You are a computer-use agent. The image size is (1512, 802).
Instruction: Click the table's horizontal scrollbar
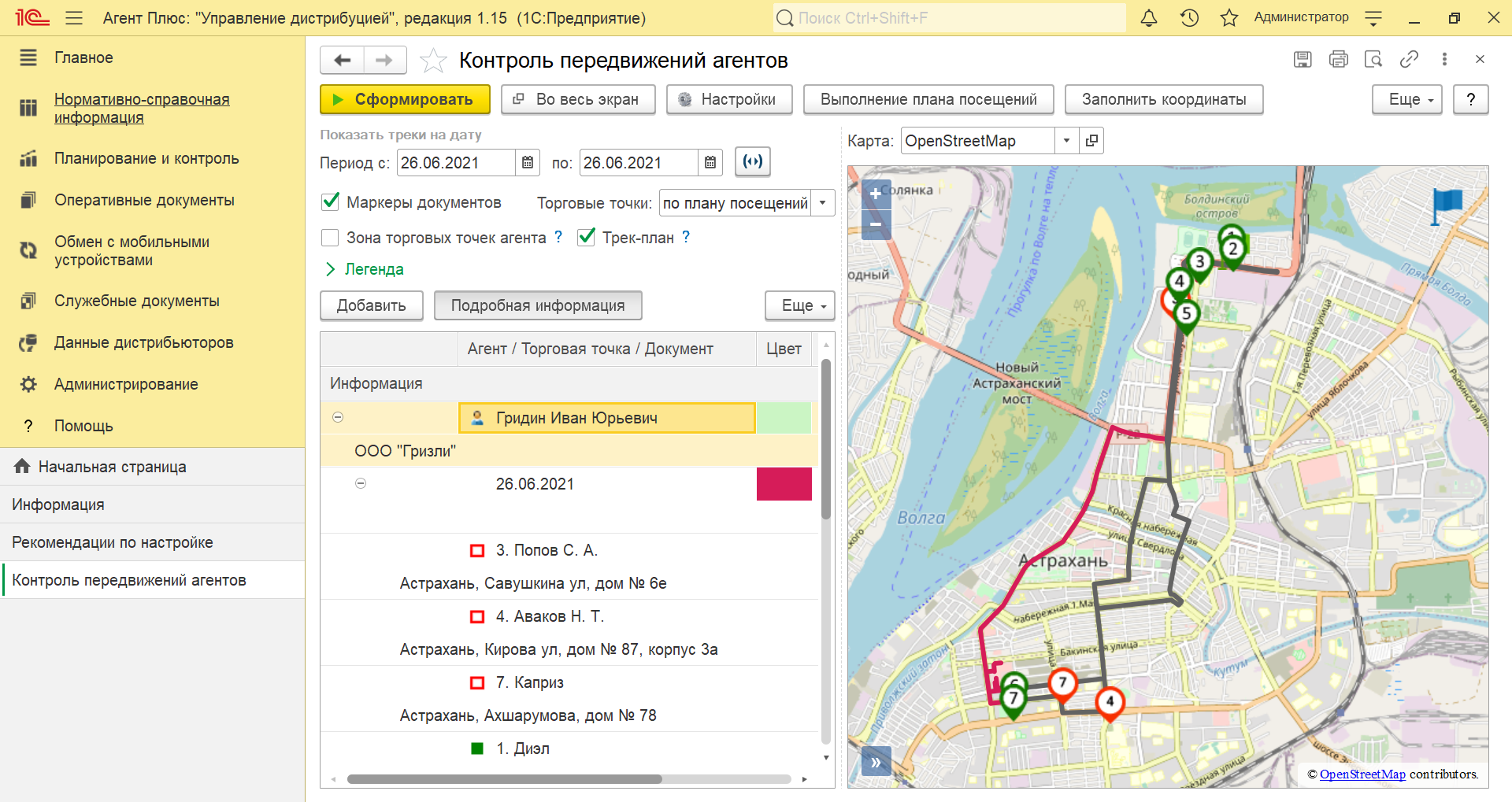(x=504, y=779)
